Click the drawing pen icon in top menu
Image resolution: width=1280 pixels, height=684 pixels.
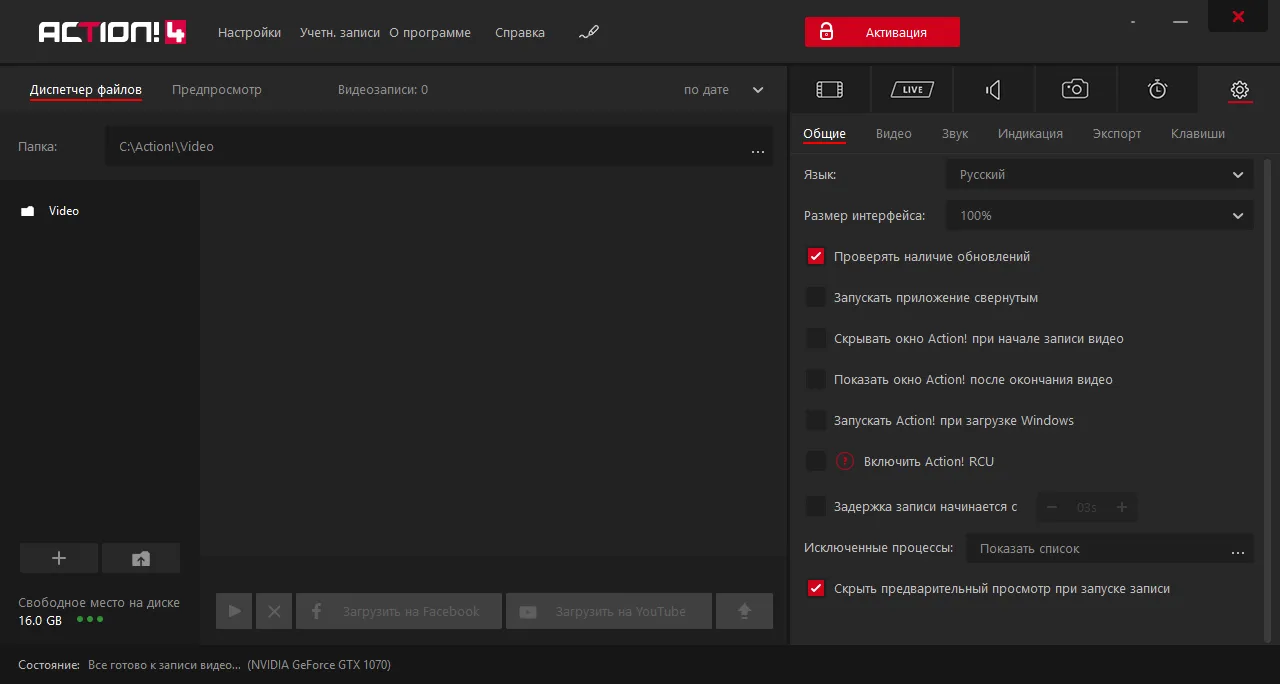click(x=589, y=33)
